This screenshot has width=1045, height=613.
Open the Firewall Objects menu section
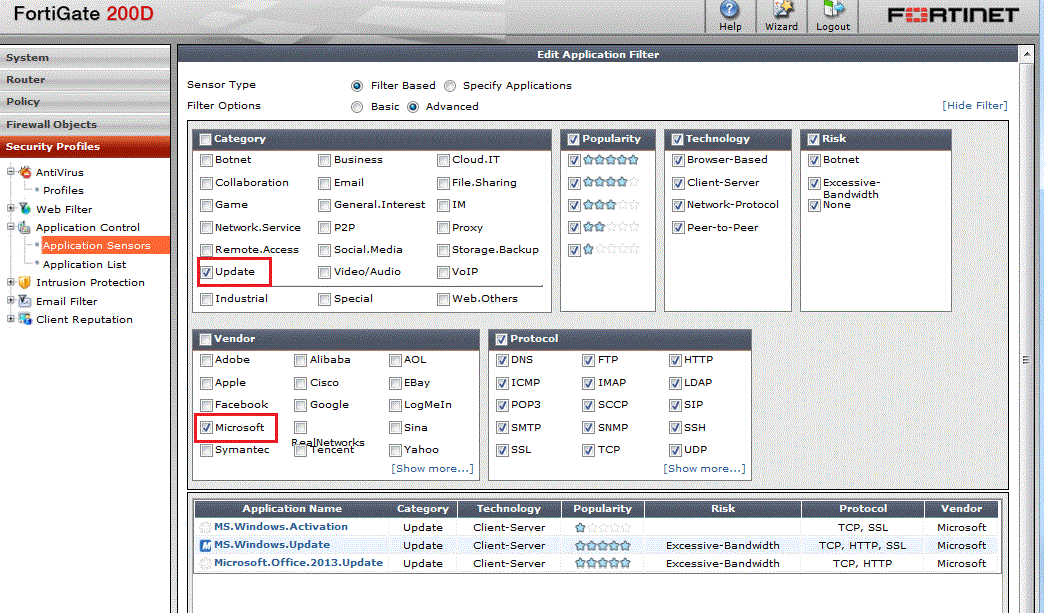click(x=85, y=124)
